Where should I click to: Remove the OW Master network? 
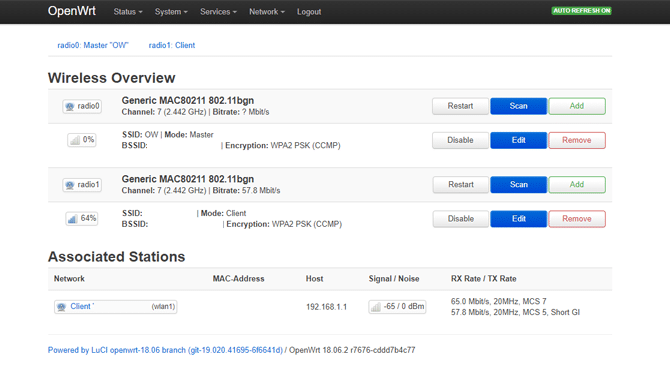pyautogui.click(x=577, y=140)
